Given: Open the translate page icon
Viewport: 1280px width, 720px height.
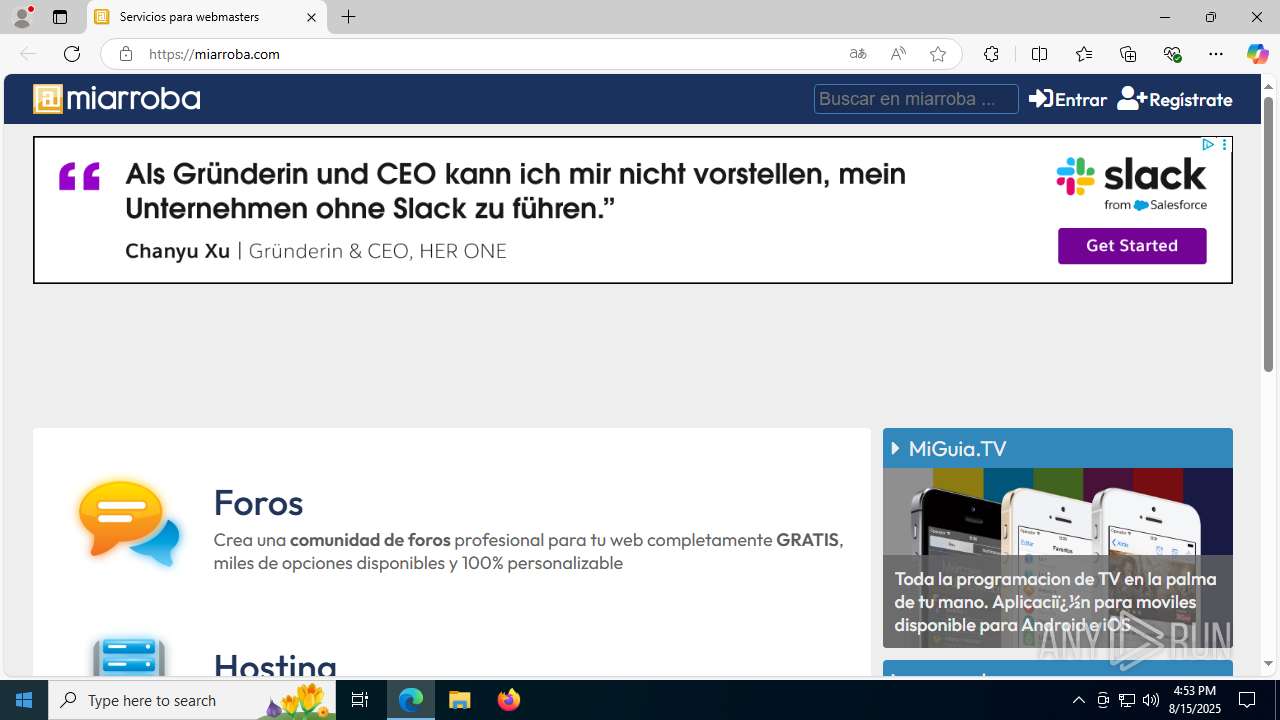Looking at the screenshot, I should pos(858,54).
